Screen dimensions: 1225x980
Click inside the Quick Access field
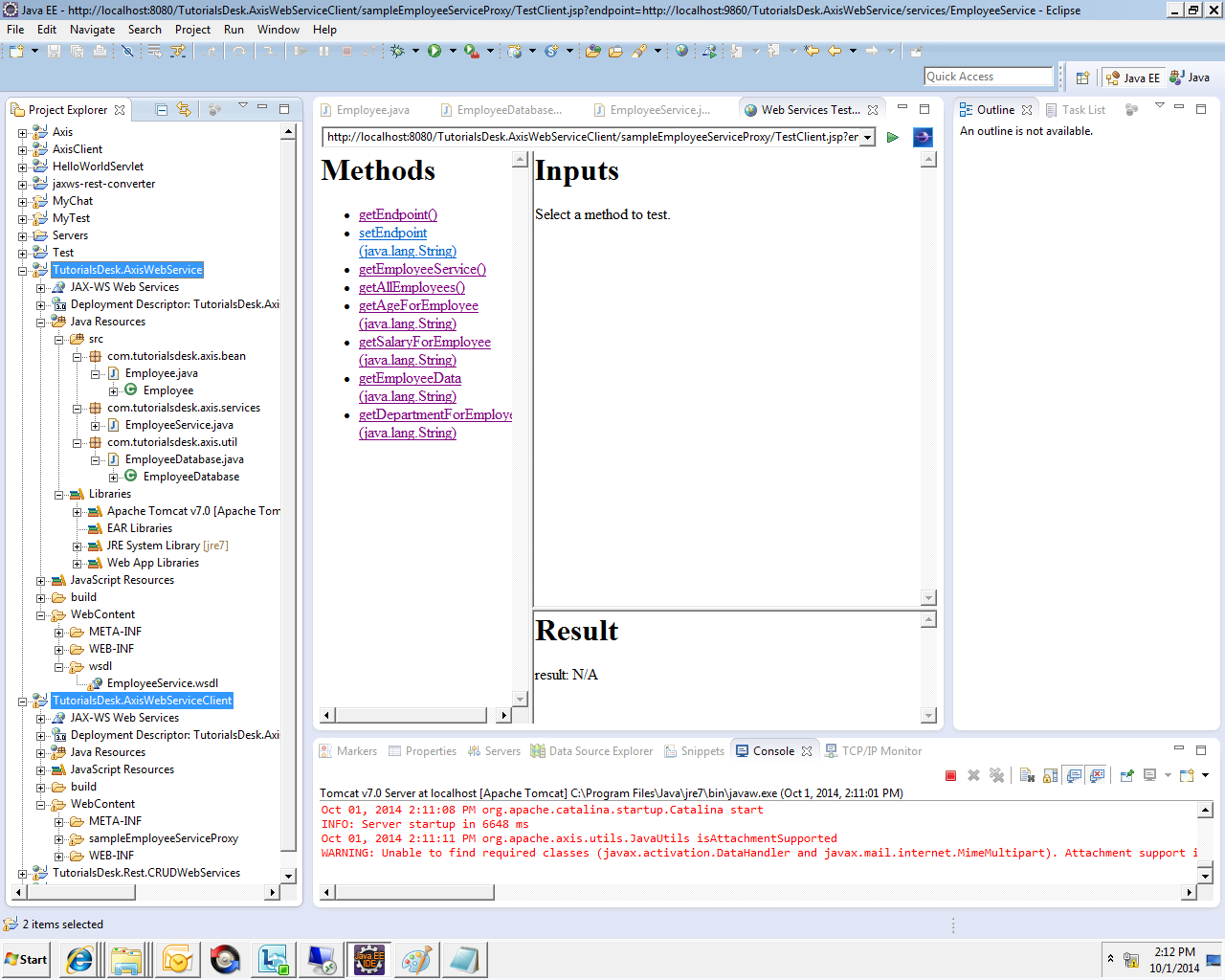[988, 76]
